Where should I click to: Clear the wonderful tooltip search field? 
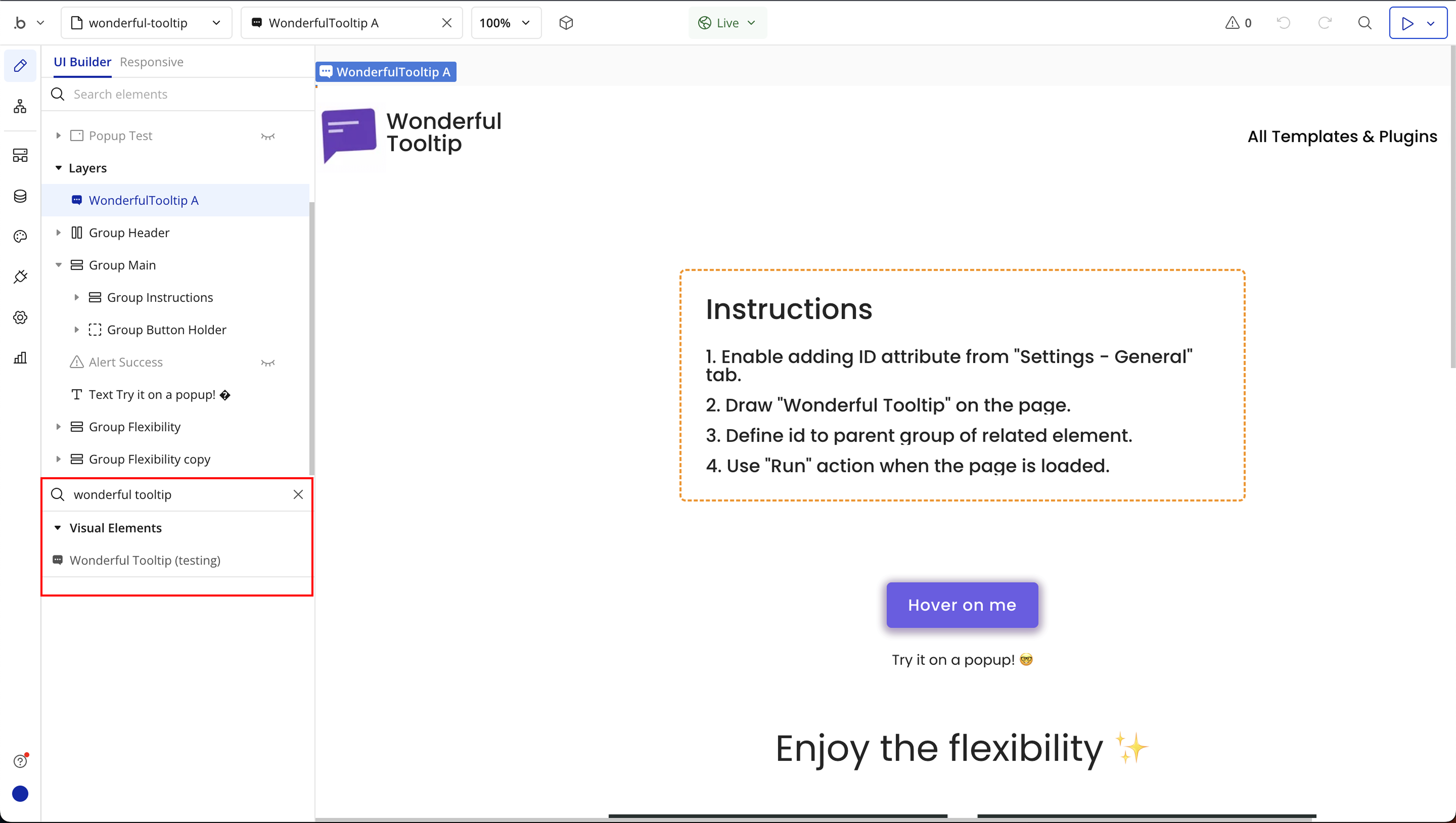coord(298,495)
